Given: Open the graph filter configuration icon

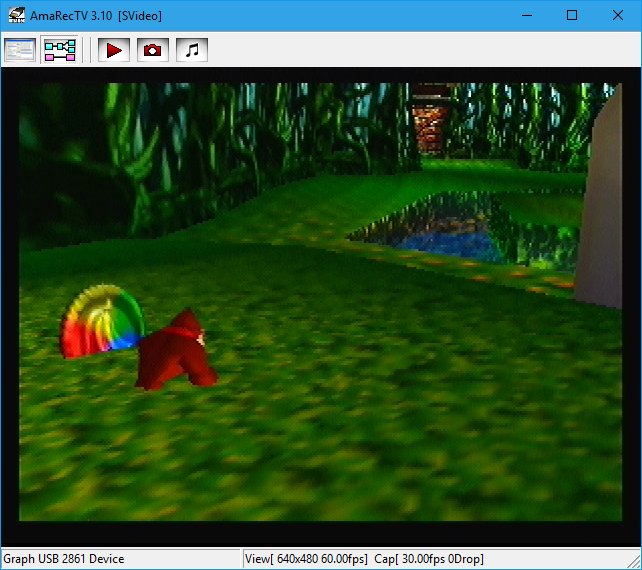Looking at the screenshot, I should tap(60, 50).
